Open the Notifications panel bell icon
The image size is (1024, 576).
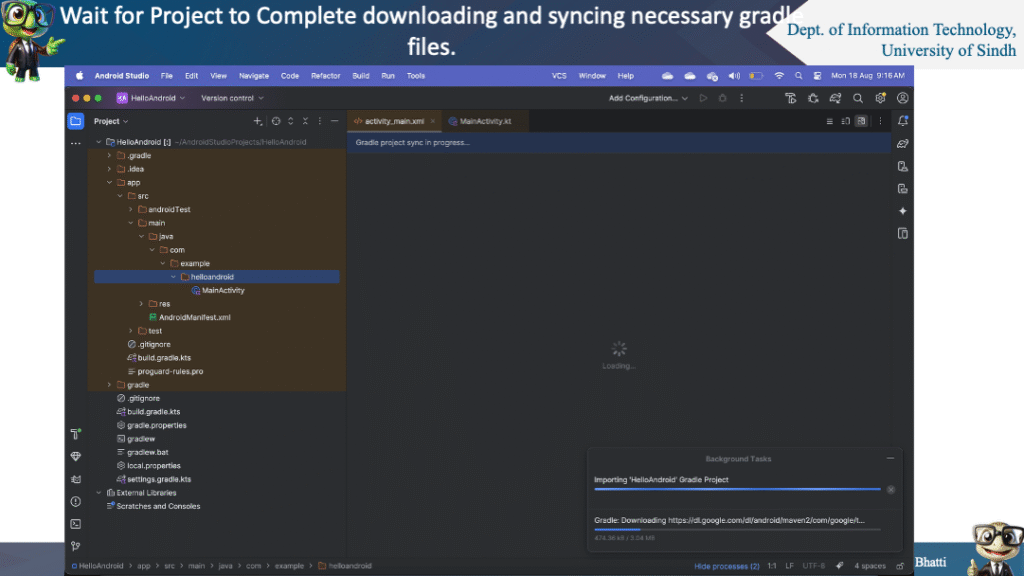click(903, 121)
